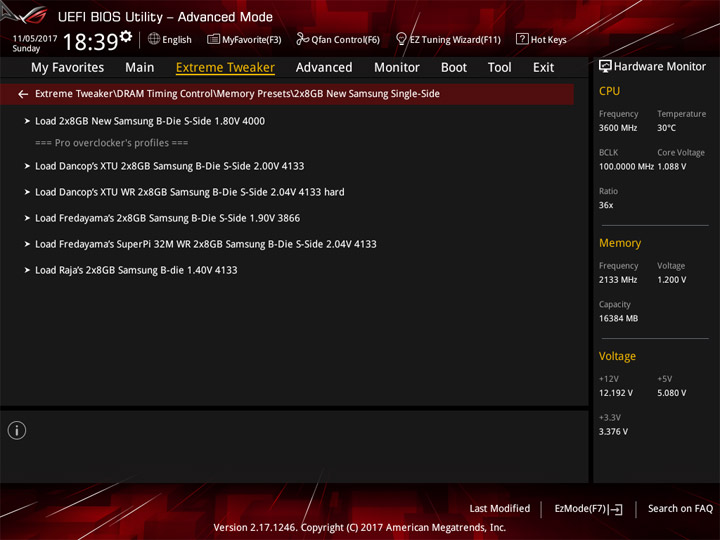Click the Hardware Monitor title

(660, 67)
